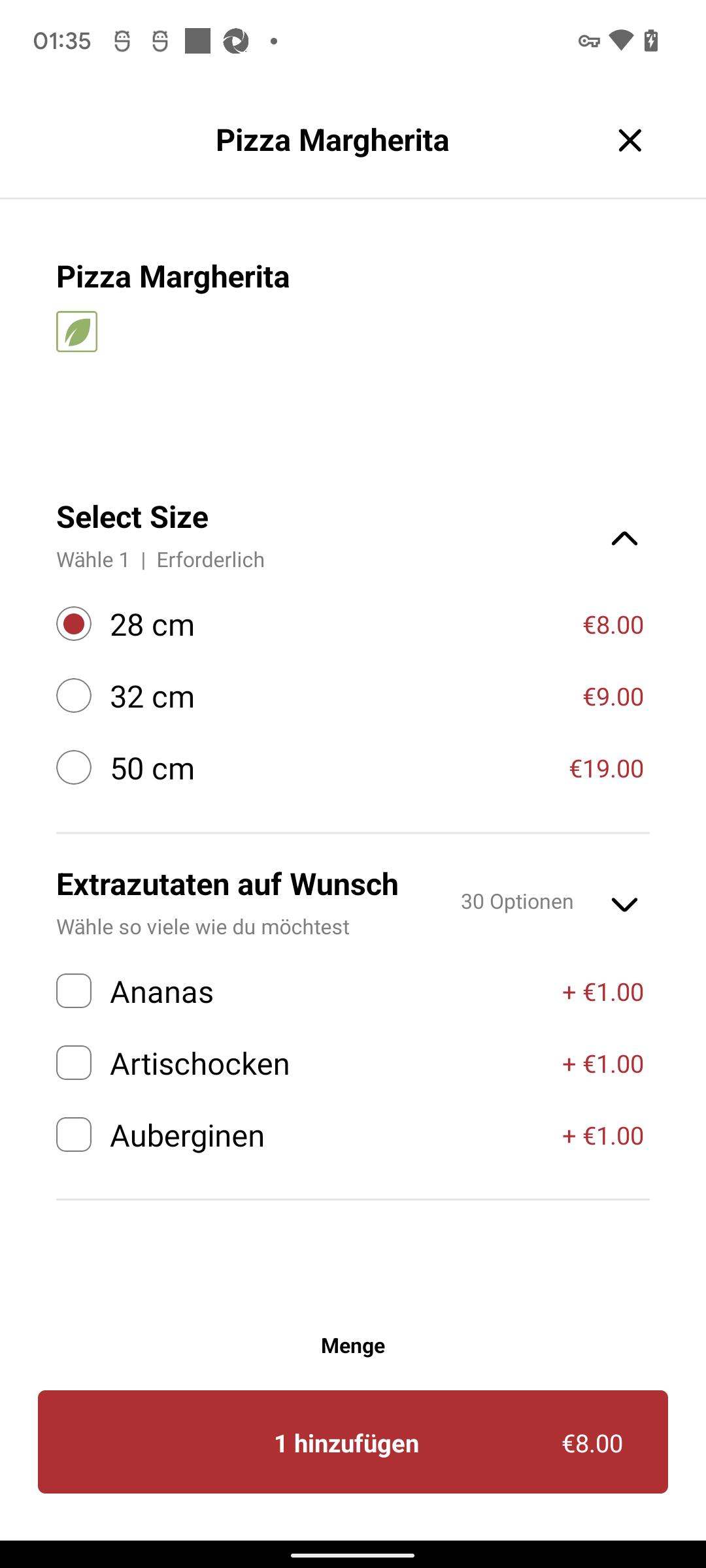
Task: Tap the circular swirl notification icon
Action: coord(236,41)
